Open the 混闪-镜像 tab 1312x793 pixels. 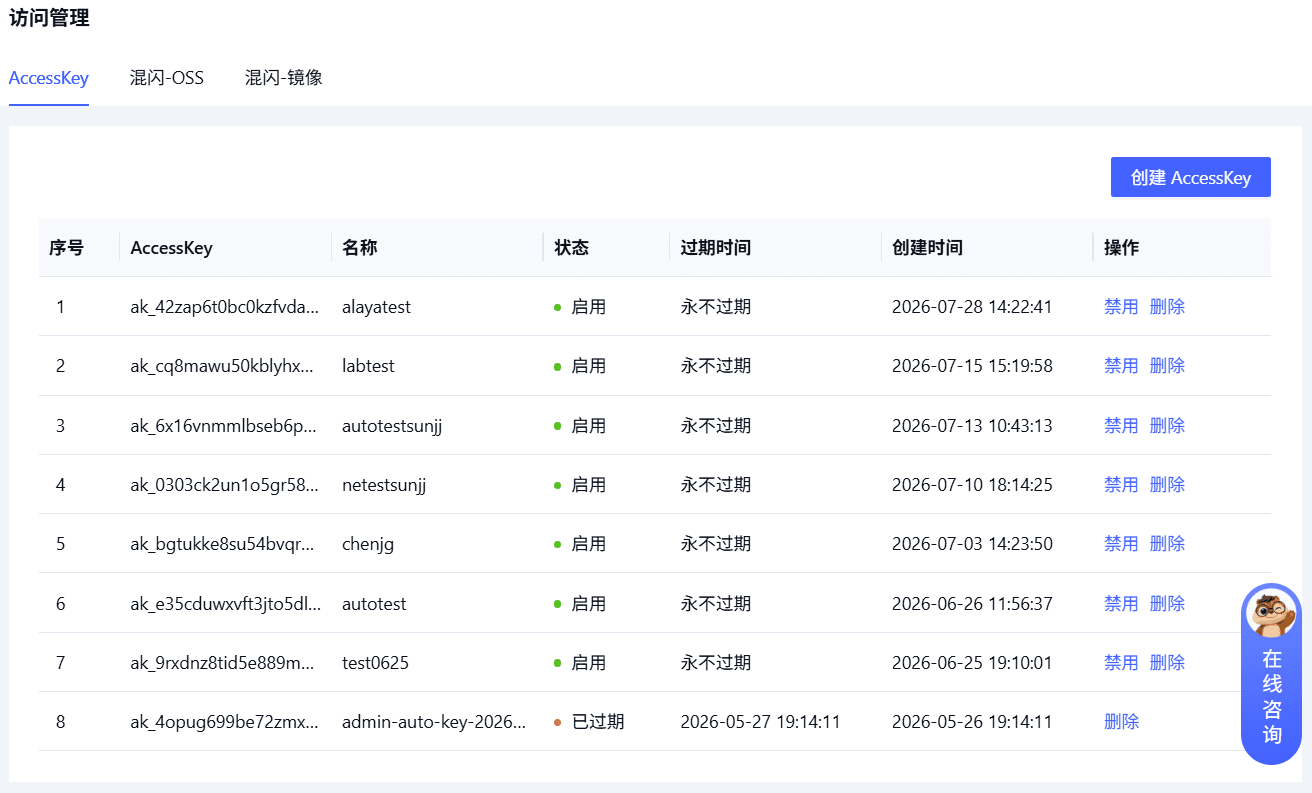pos(284,78)
